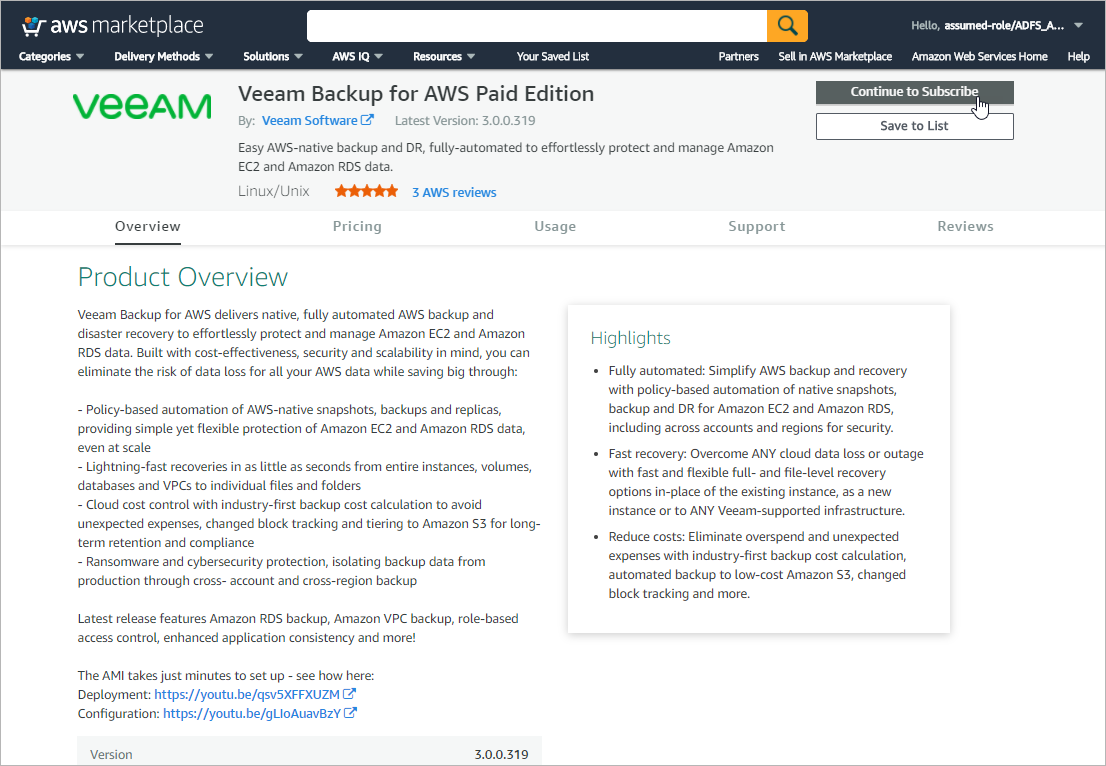Click the Veeam logo image

click(142, 107)
